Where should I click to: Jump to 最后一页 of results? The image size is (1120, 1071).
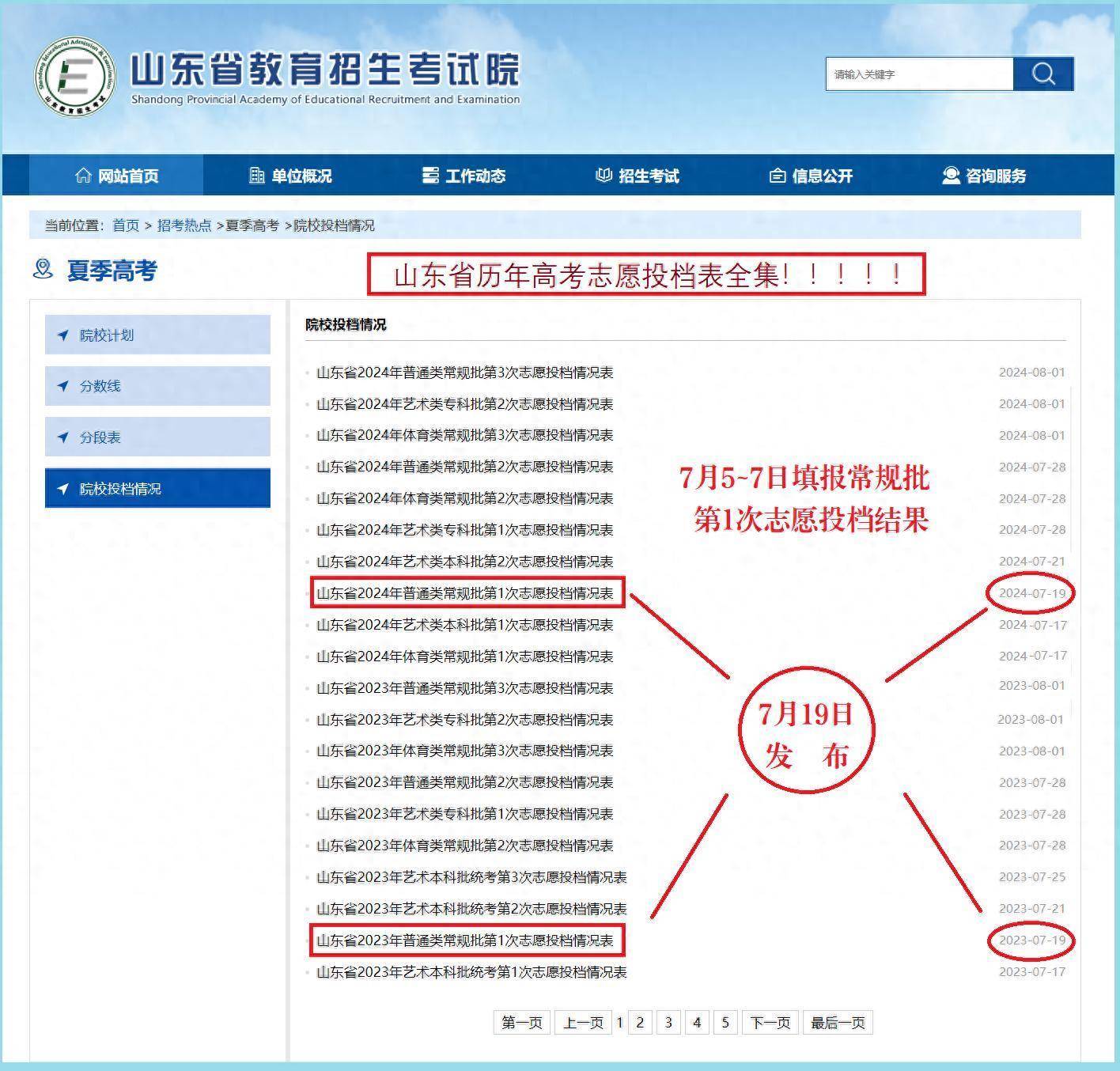coord(838,1023)
